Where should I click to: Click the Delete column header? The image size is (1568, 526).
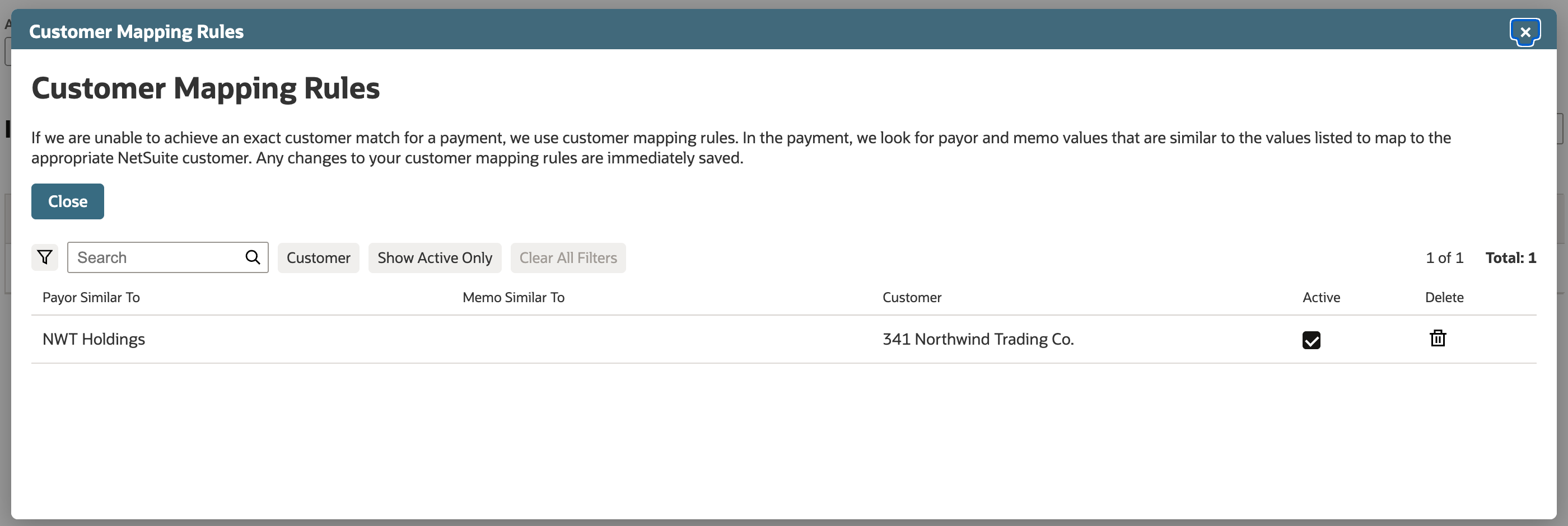point(1444,297)
